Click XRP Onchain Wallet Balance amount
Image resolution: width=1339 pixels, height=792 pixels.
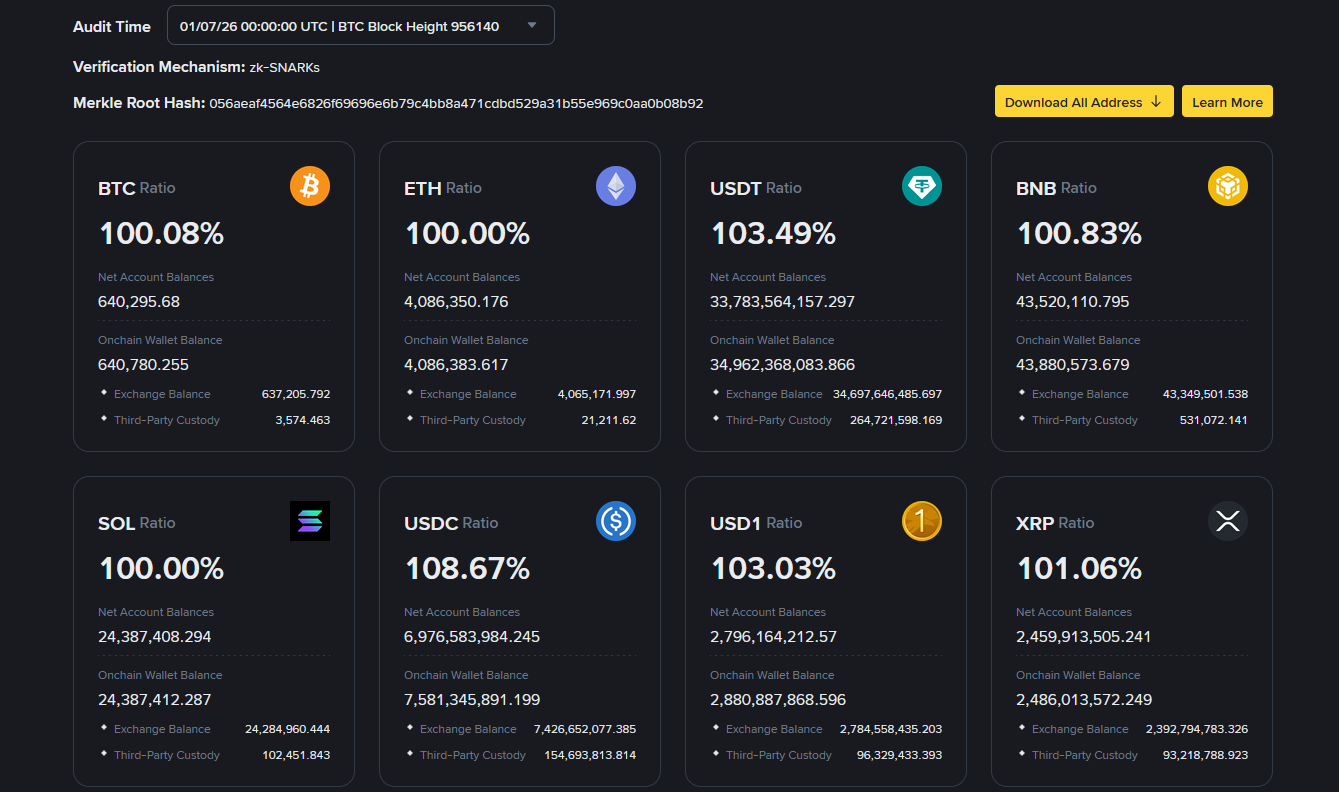[x=1084, y=699]
